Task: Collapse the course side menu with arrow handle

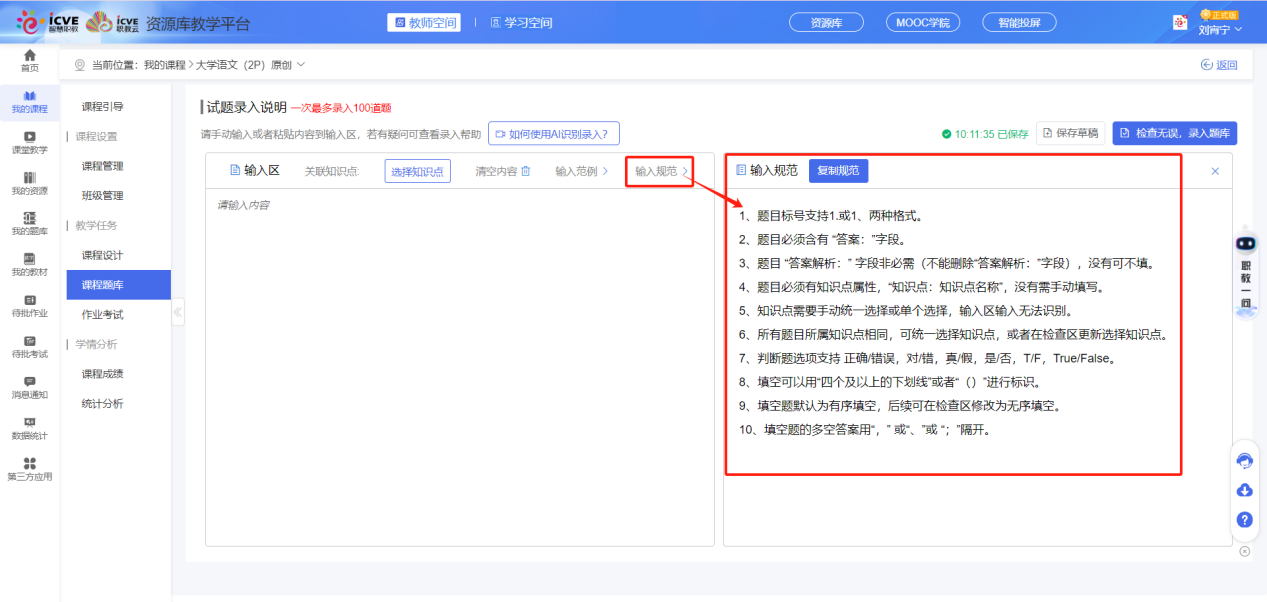Action: 178,312
